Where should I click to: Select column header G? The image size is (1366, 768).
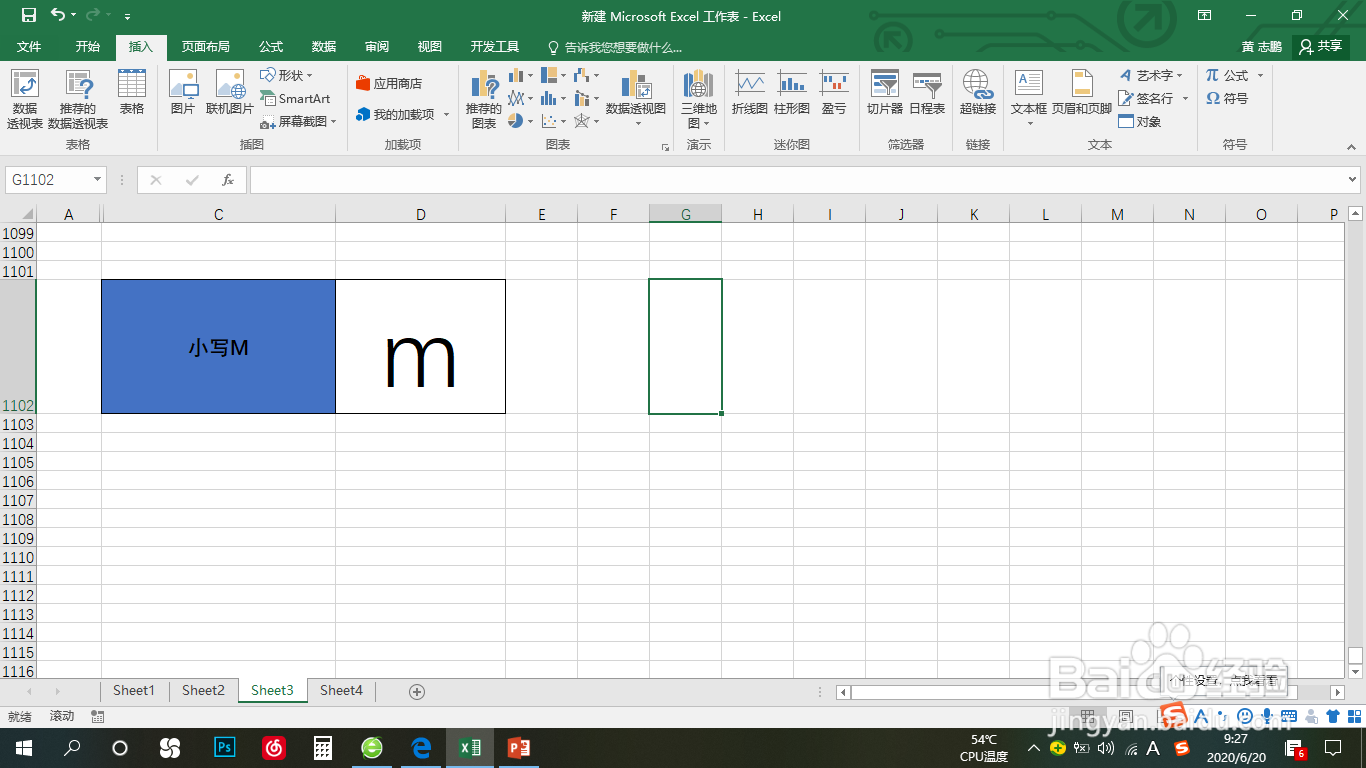click(685, 214)
